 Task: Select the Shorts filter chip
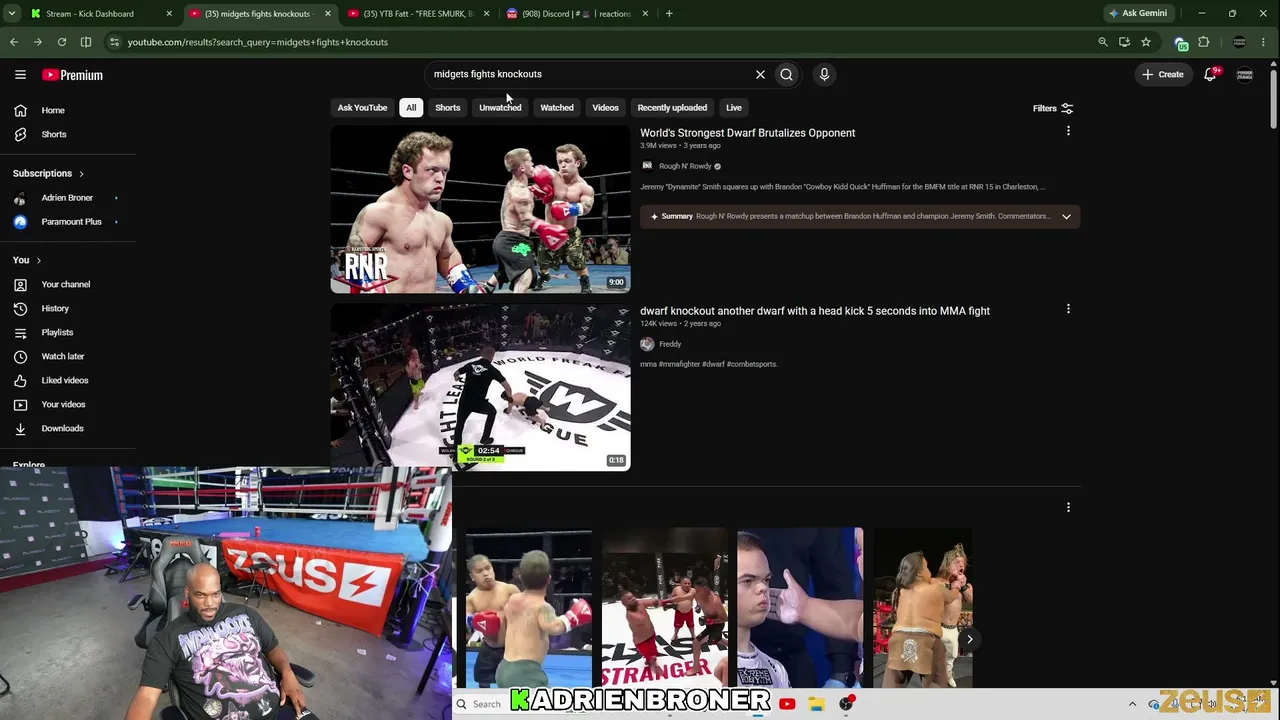point(447,107)
